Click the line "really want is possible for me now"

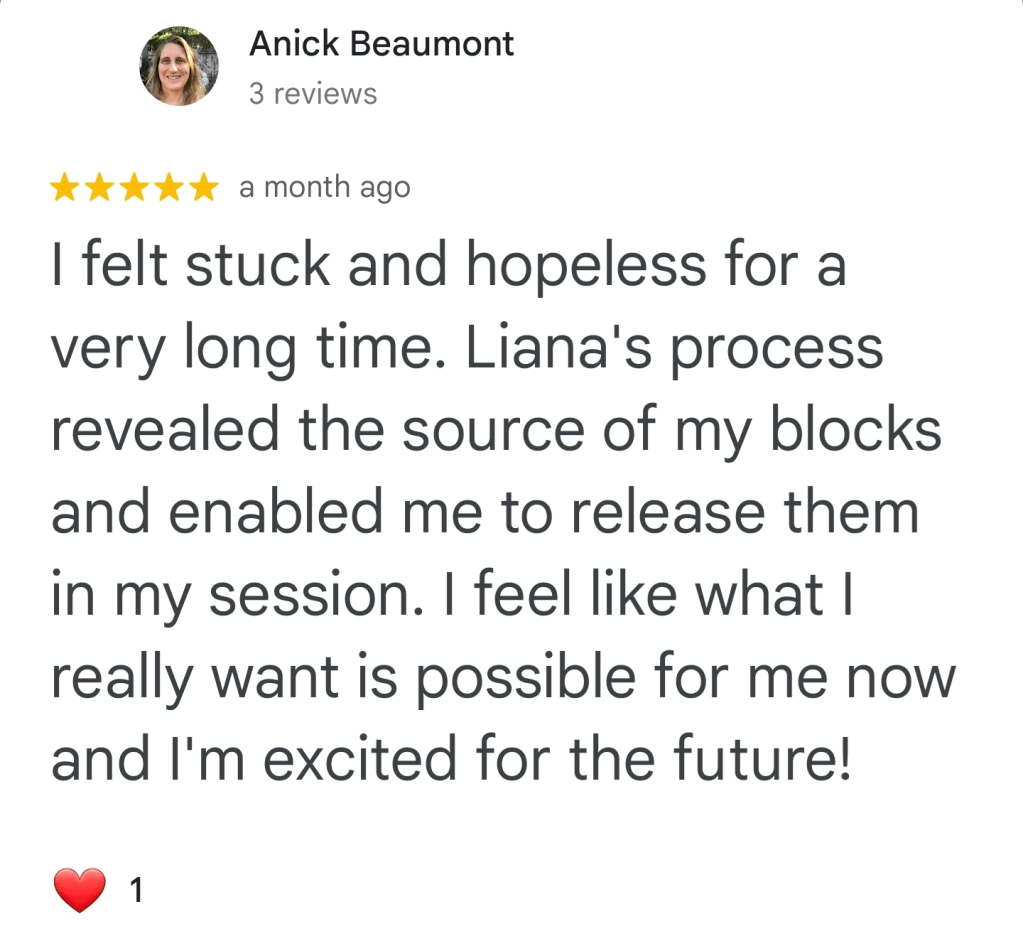click(504, 679)
